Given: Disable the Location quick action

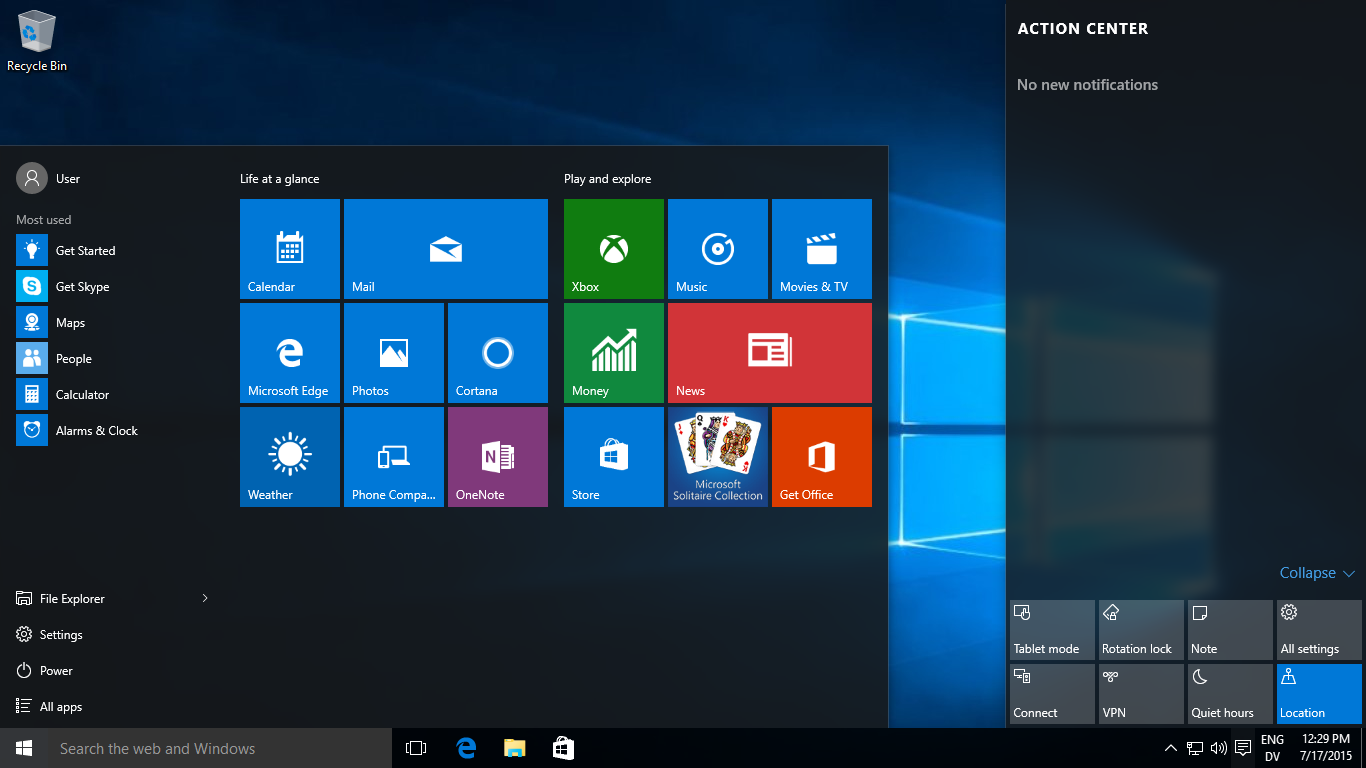Looking at the screenshot, I should 1318,693.
